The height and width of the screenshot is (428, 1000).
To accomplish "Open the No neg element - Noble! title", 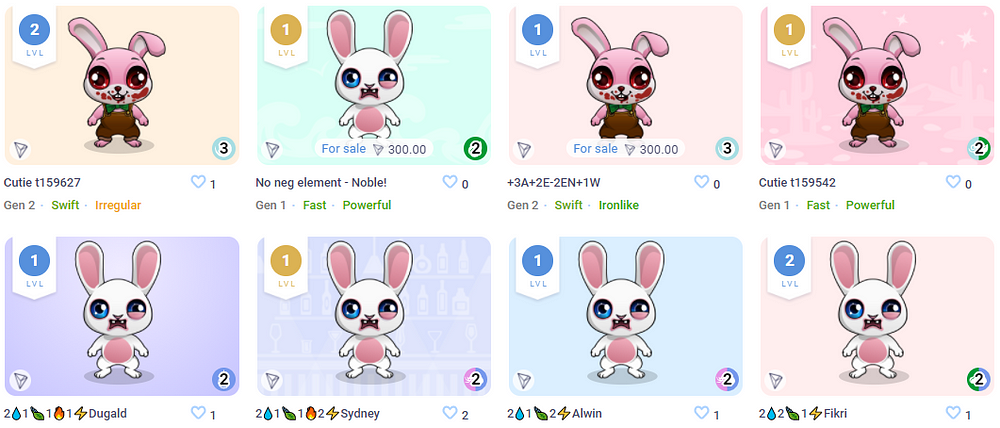I will [321, 183].
